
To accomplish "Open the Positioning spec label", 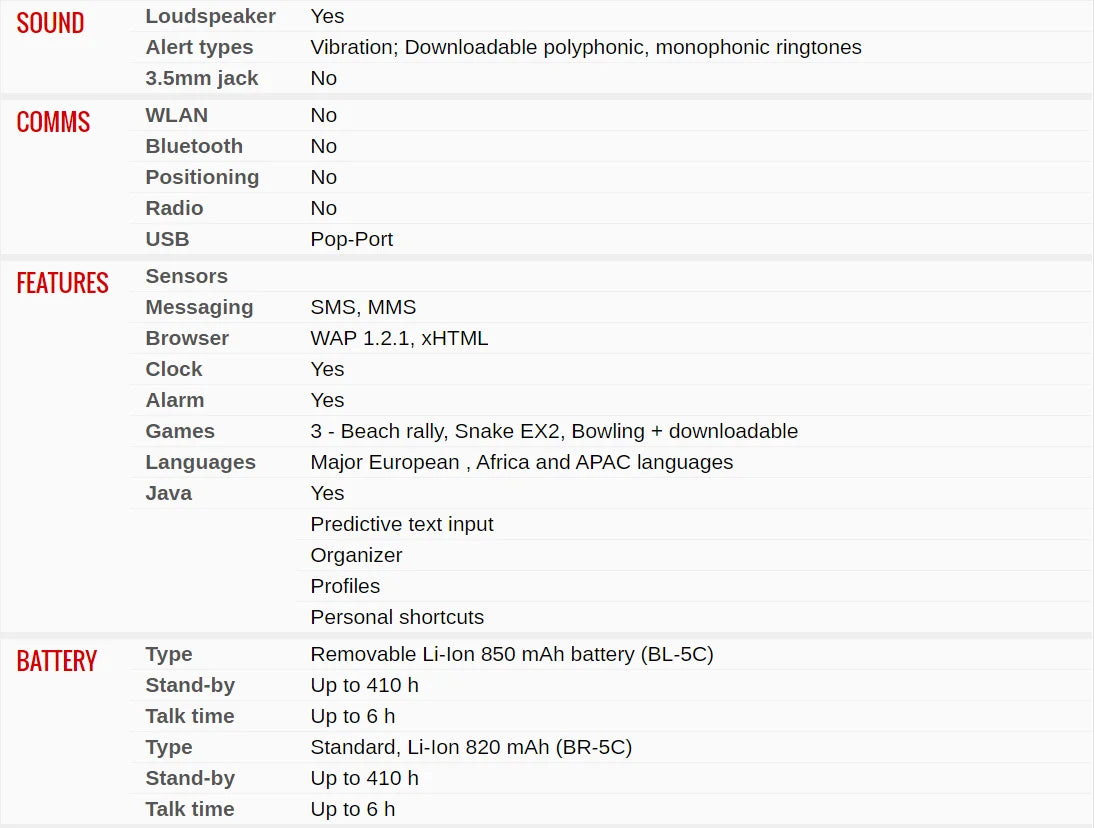I will [202, 177].
